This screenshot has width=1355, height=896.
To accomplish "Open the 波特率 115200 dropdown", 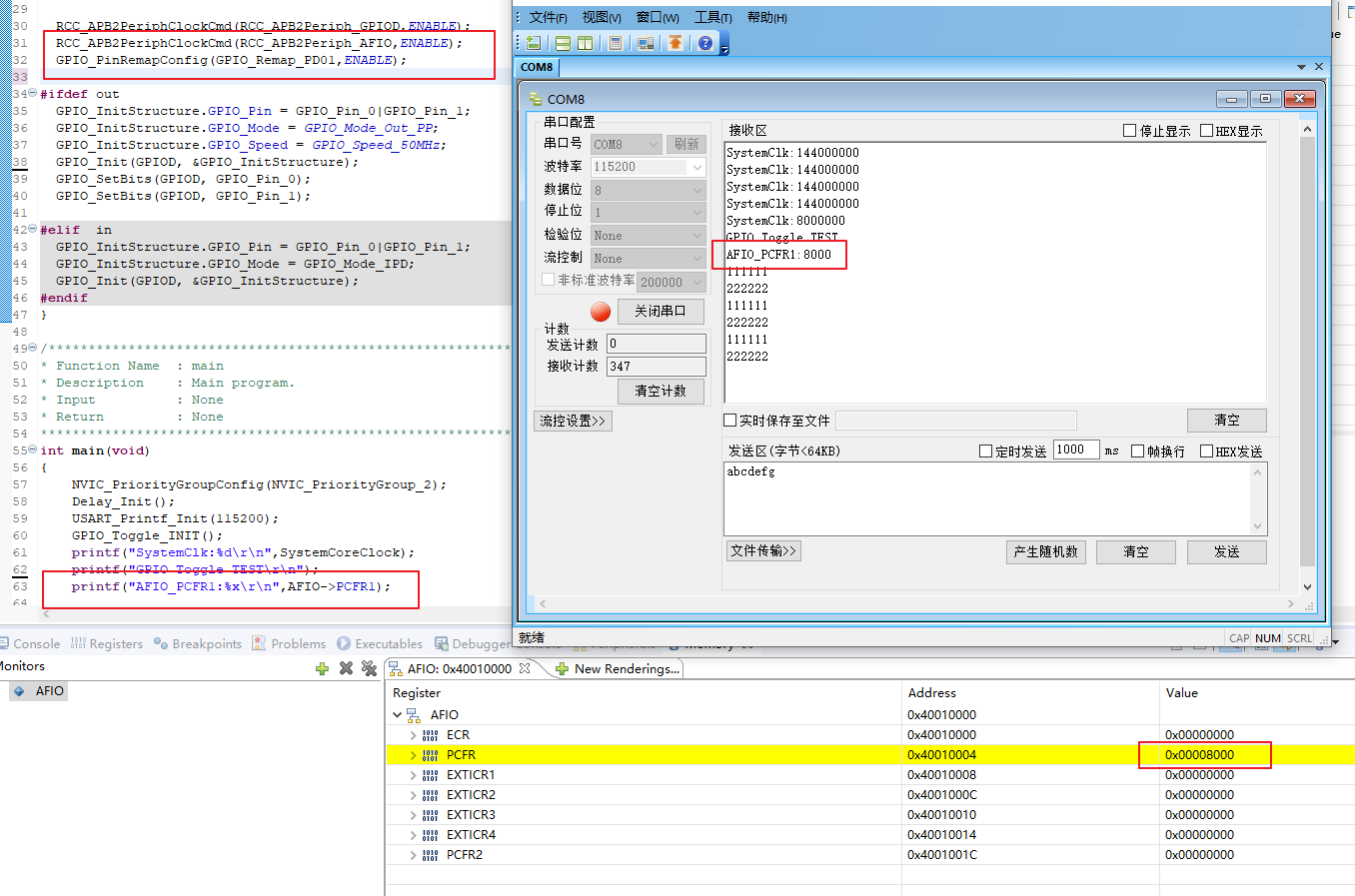I will coord(649,167).
